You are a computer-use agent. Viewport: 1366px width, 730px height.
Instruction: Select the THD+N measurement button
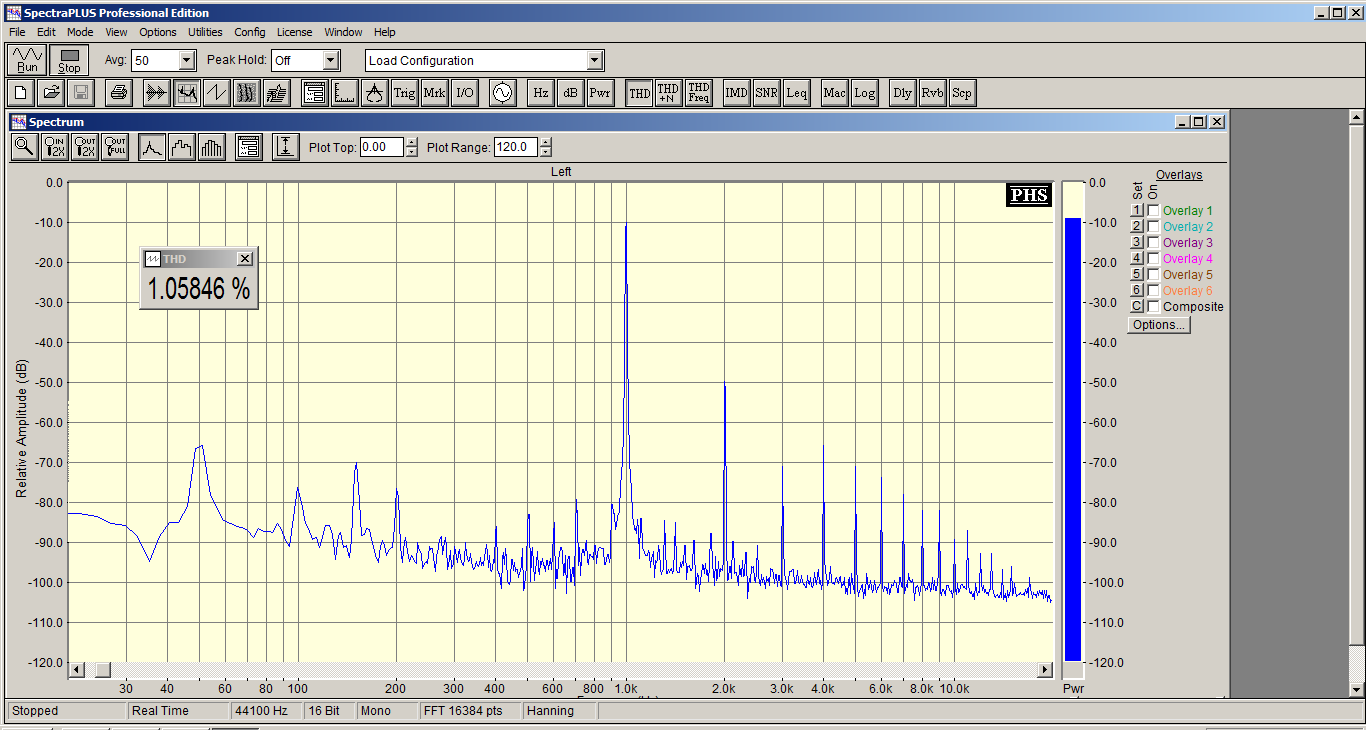coord(668,93)
